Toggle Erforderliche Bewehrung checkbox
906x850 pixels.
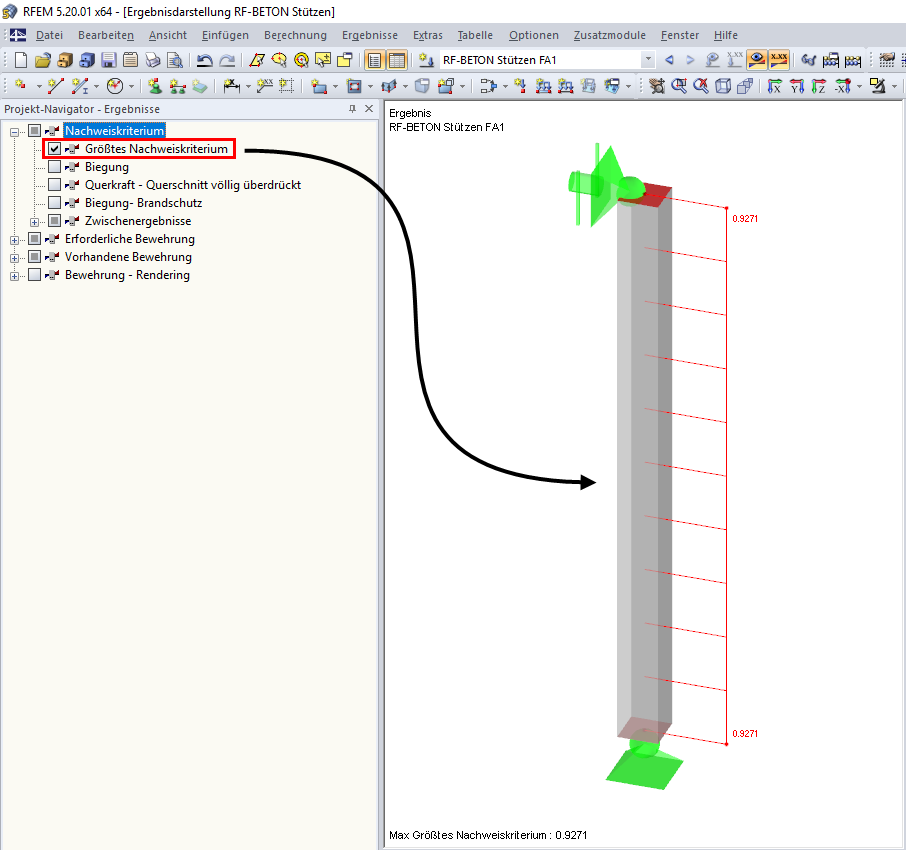click(35, 239)
